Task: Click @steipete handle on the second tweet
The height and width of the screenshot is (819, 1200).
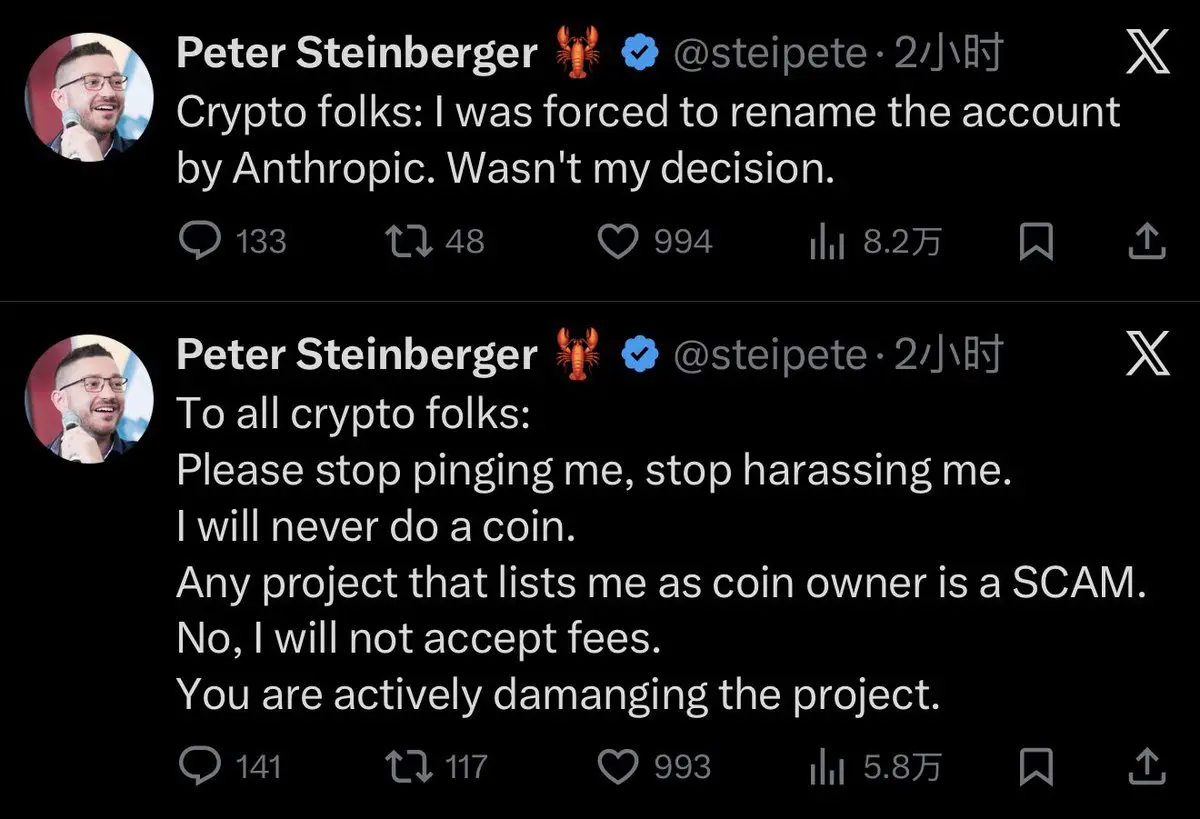Action: pos(768,354)
